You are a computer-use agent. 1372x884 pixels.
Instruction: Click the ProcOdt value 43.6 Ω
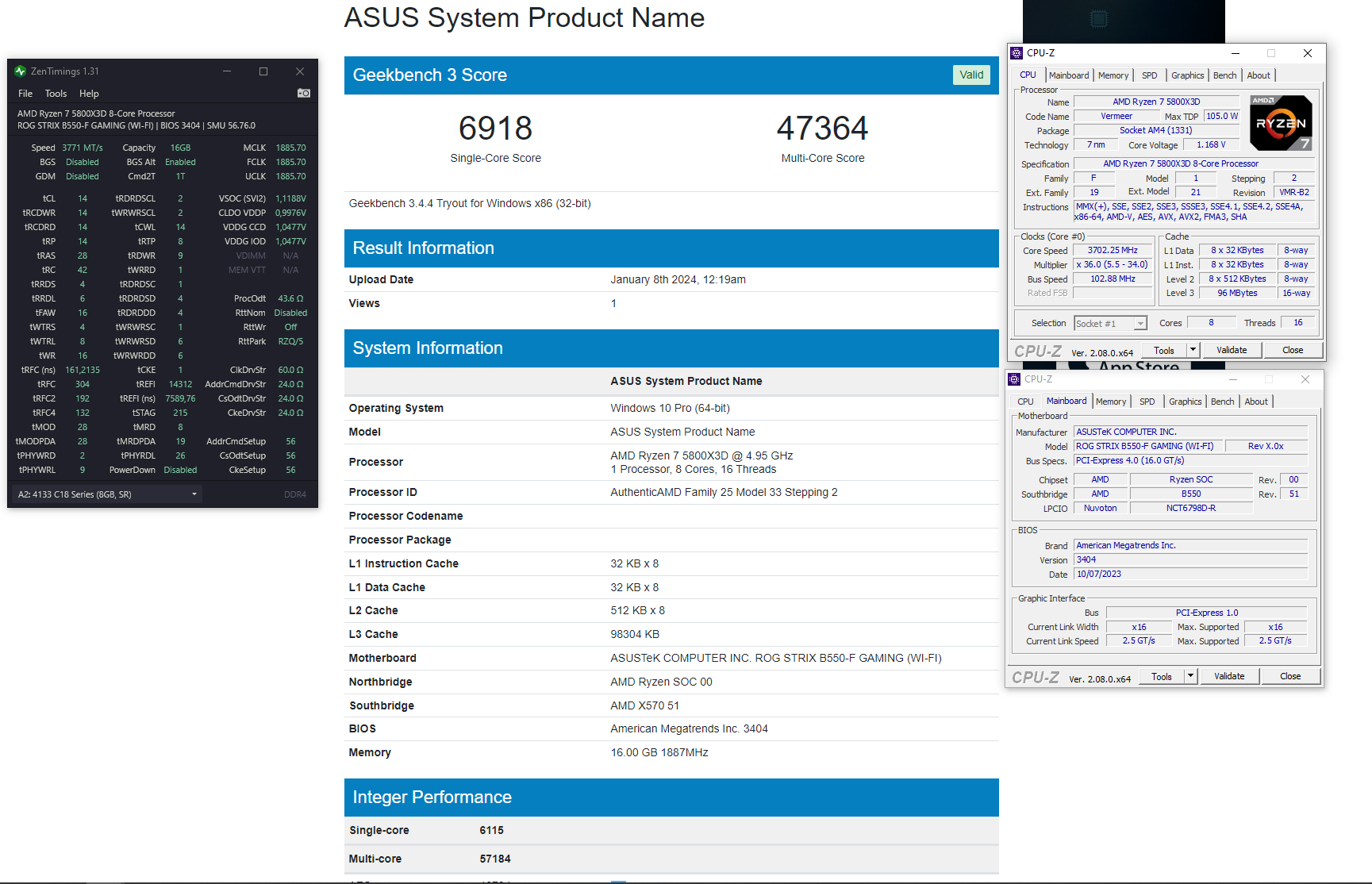290,298
